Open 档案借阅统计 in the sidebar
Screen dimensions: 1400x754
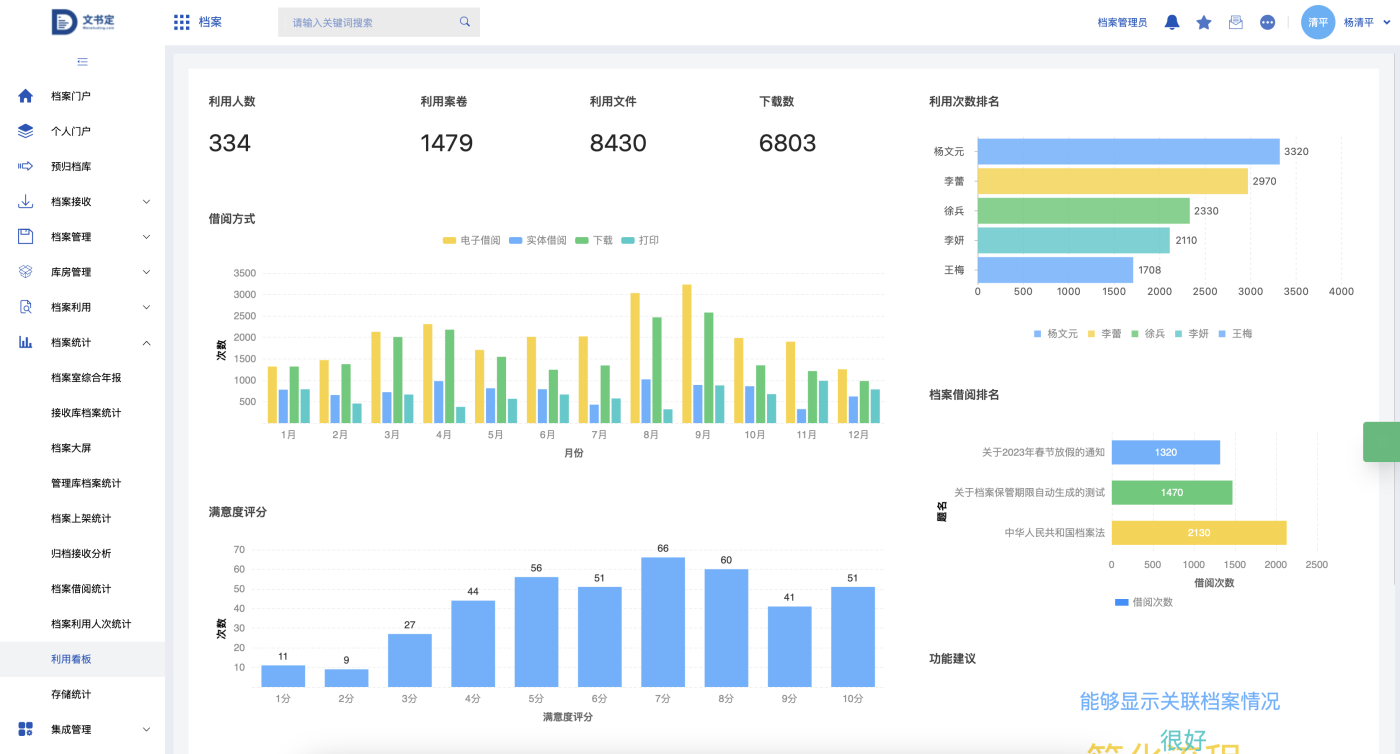click(81, 589)
